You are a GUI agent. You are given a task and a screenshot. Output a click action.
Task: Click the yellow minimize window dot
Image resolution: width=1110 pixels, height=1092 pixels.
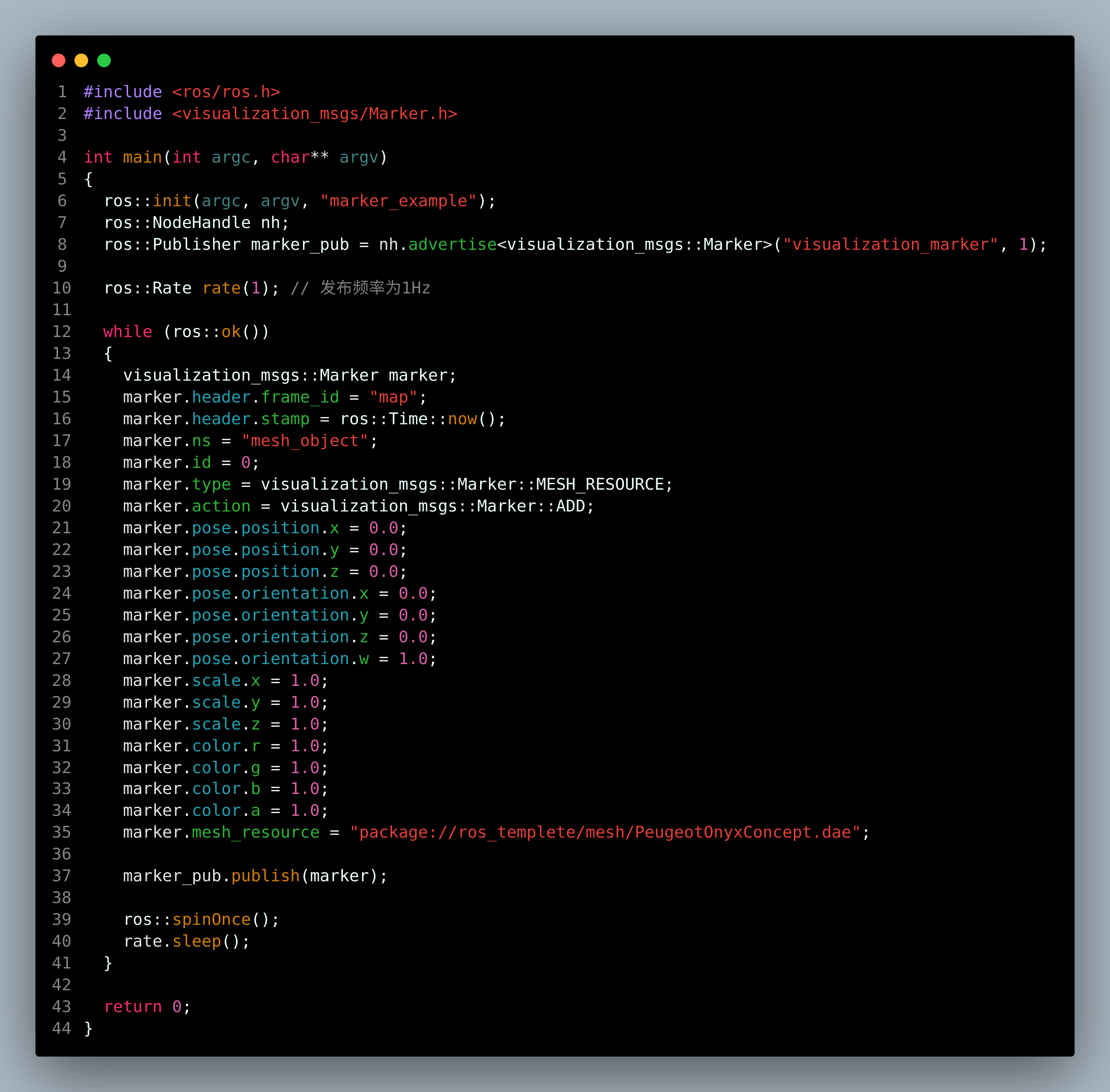click(81, 60)
